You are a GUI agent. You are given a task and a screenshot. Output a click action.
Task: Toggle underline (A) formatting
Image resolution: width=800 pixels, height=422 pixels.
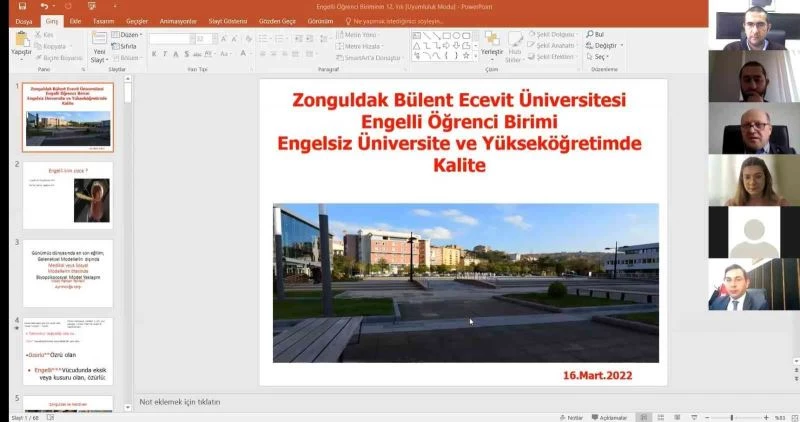176,54
